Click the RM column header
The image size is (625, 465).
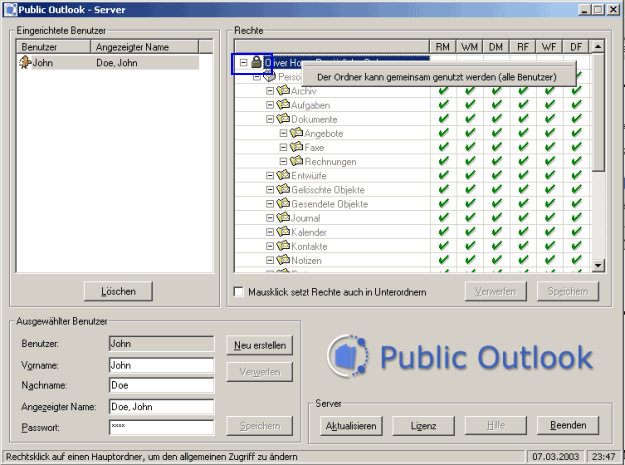443,47
